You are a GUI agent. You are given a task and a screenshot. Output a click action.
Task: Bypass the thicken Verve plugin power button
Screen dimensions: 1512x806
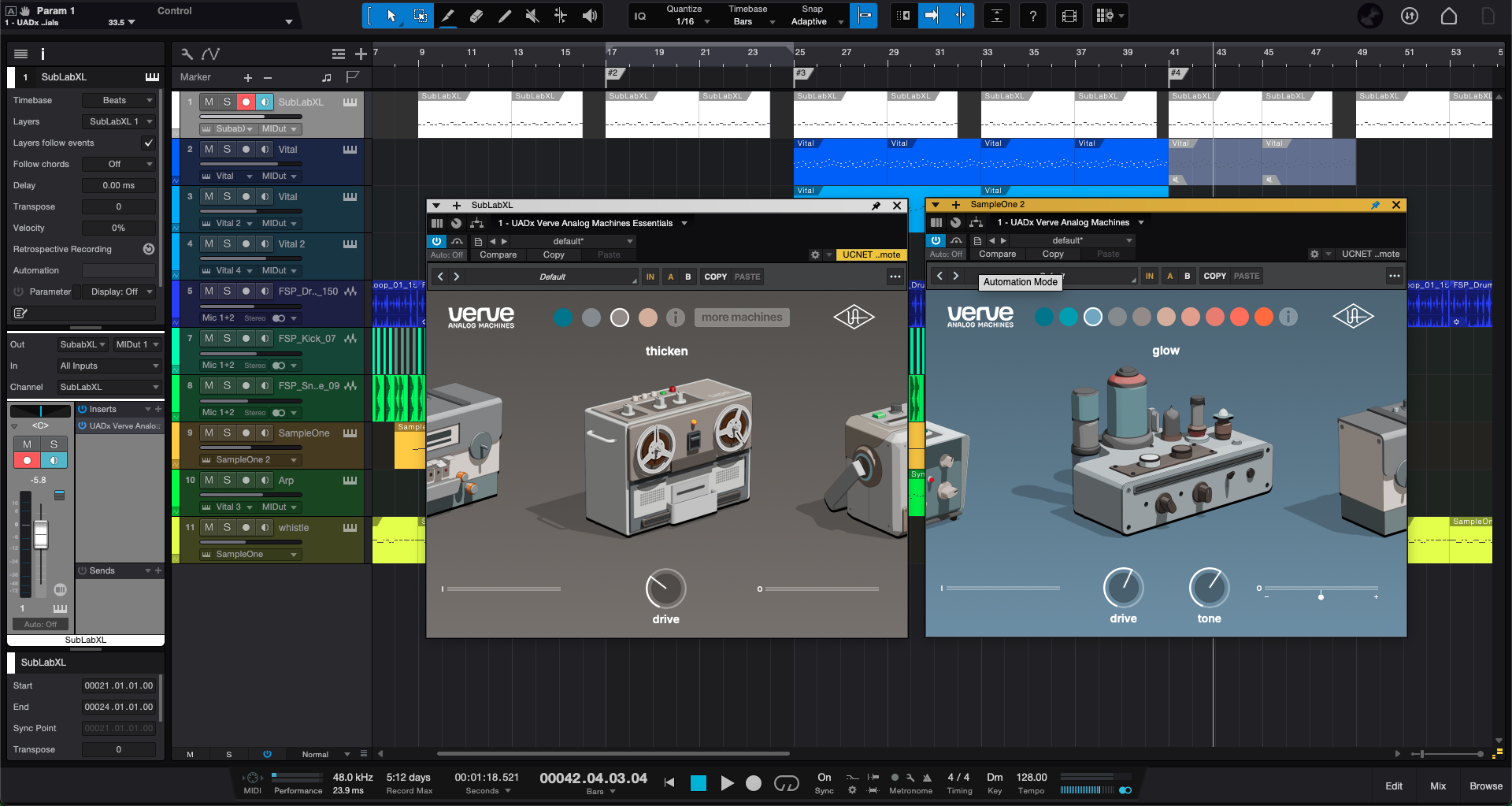click(x=436, y=241)
